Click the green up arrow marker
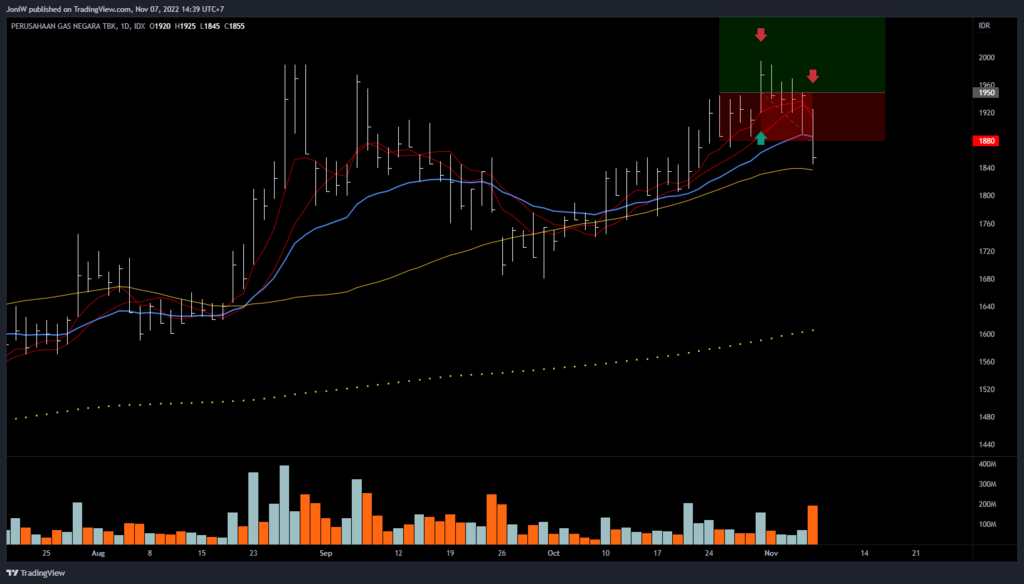 tap(761, 138)
